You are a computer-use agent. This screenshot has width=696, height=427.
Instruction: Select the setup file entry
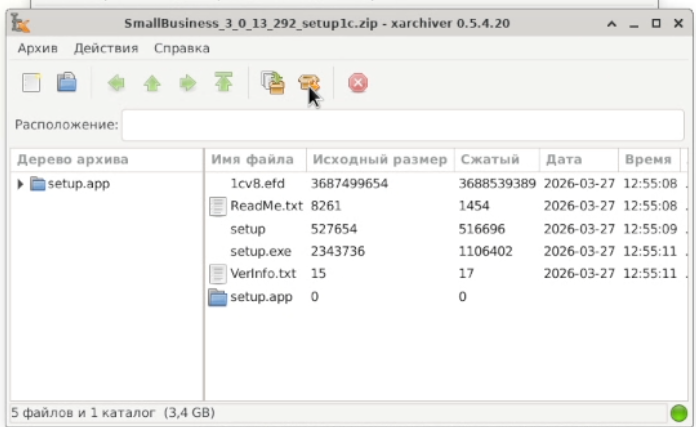click(x=248, y=229)
